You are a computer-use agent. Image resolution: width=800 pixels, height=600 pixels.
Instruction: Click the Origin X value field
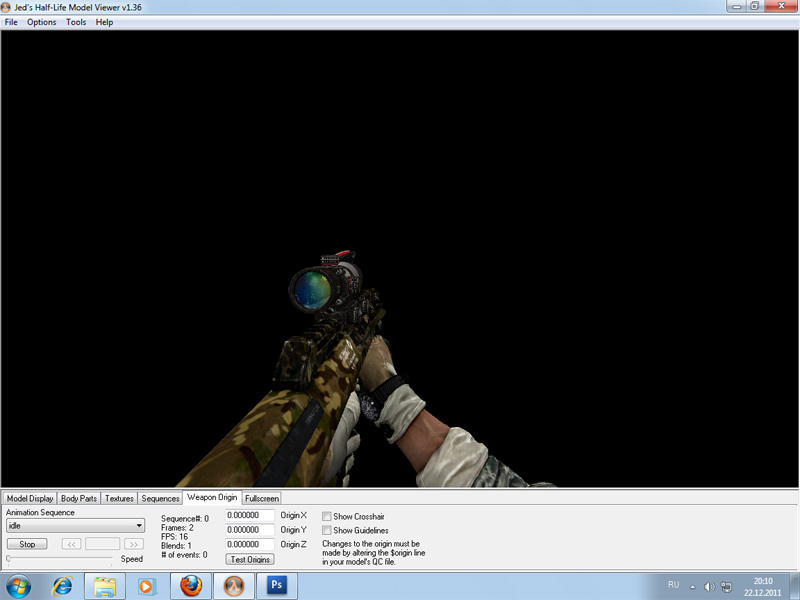(249, 515)
